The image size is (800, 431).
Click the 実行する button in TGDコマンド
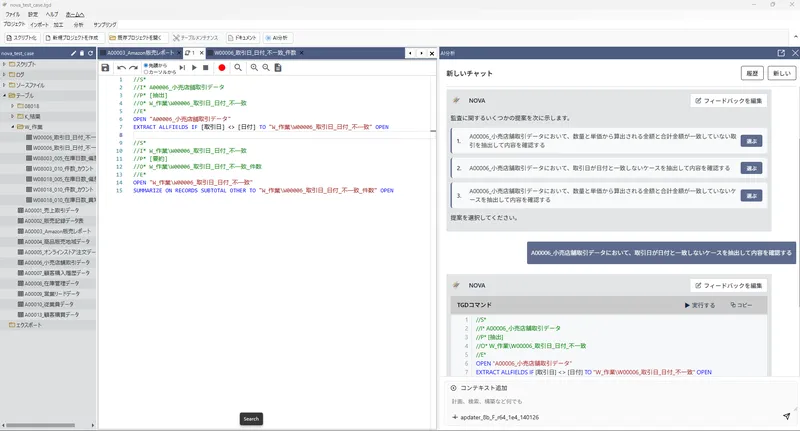700,305
